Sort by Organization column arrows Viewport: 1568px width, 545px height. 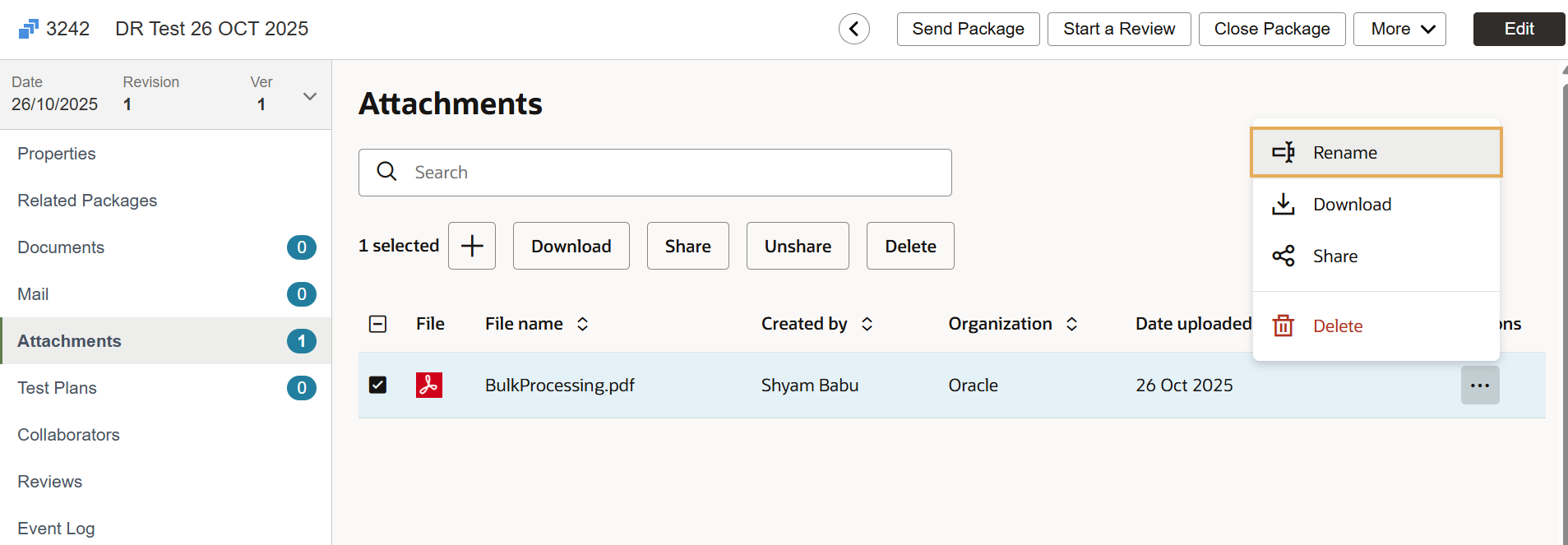click(1071, 324)
